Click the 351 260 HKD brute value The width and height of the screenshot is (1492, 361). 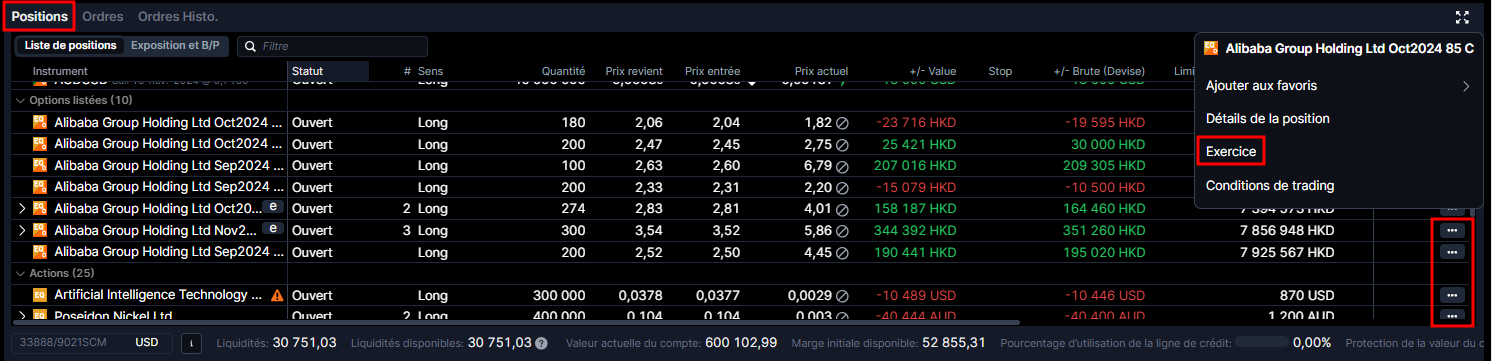coord(1103,230)
